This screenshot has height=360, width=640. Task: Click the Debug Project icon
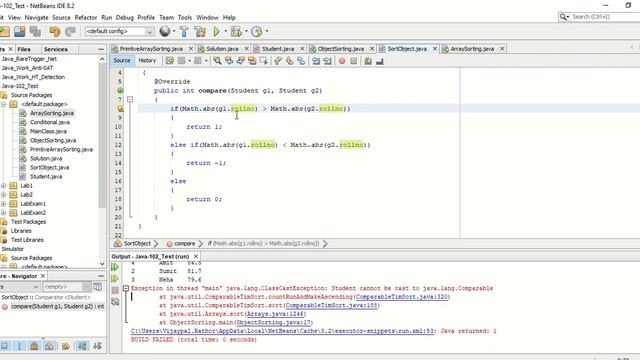(x=236, y=31)
